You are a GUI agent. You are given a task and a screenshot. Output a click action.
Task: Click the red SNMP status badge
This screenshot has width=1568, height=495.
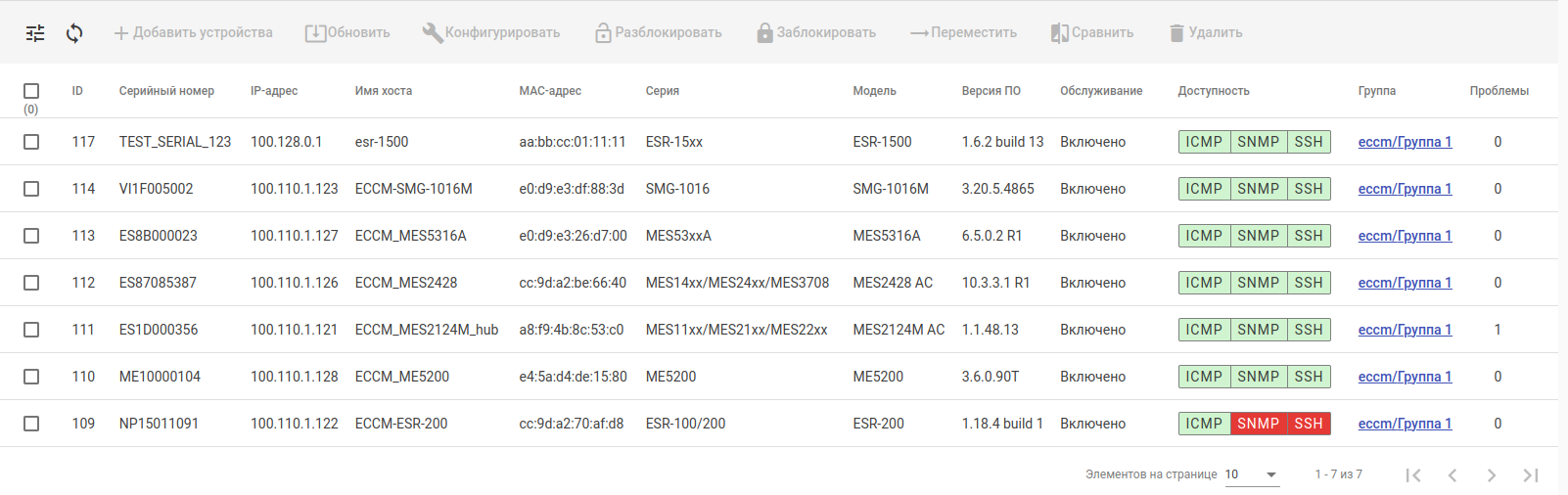(1258, 424)
